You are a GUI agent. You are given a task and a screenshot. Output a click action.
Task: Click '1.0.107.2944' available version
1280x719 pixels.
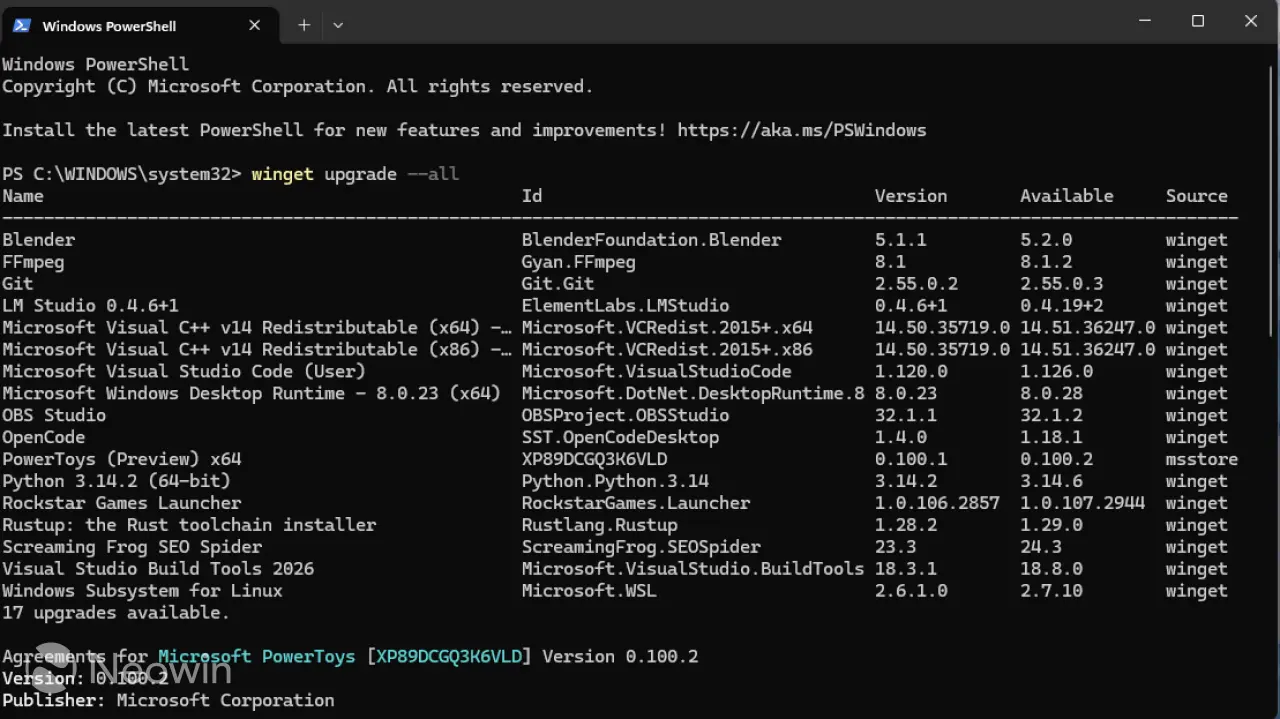click(1083, 504)
